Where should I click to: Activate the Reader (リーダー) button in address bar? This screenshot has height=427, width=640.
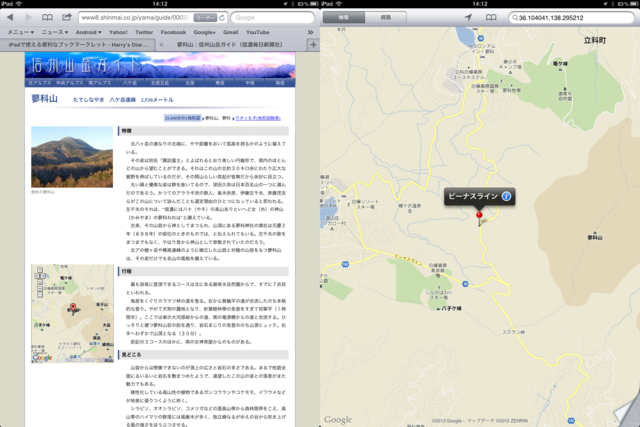(x=205, y=18)
